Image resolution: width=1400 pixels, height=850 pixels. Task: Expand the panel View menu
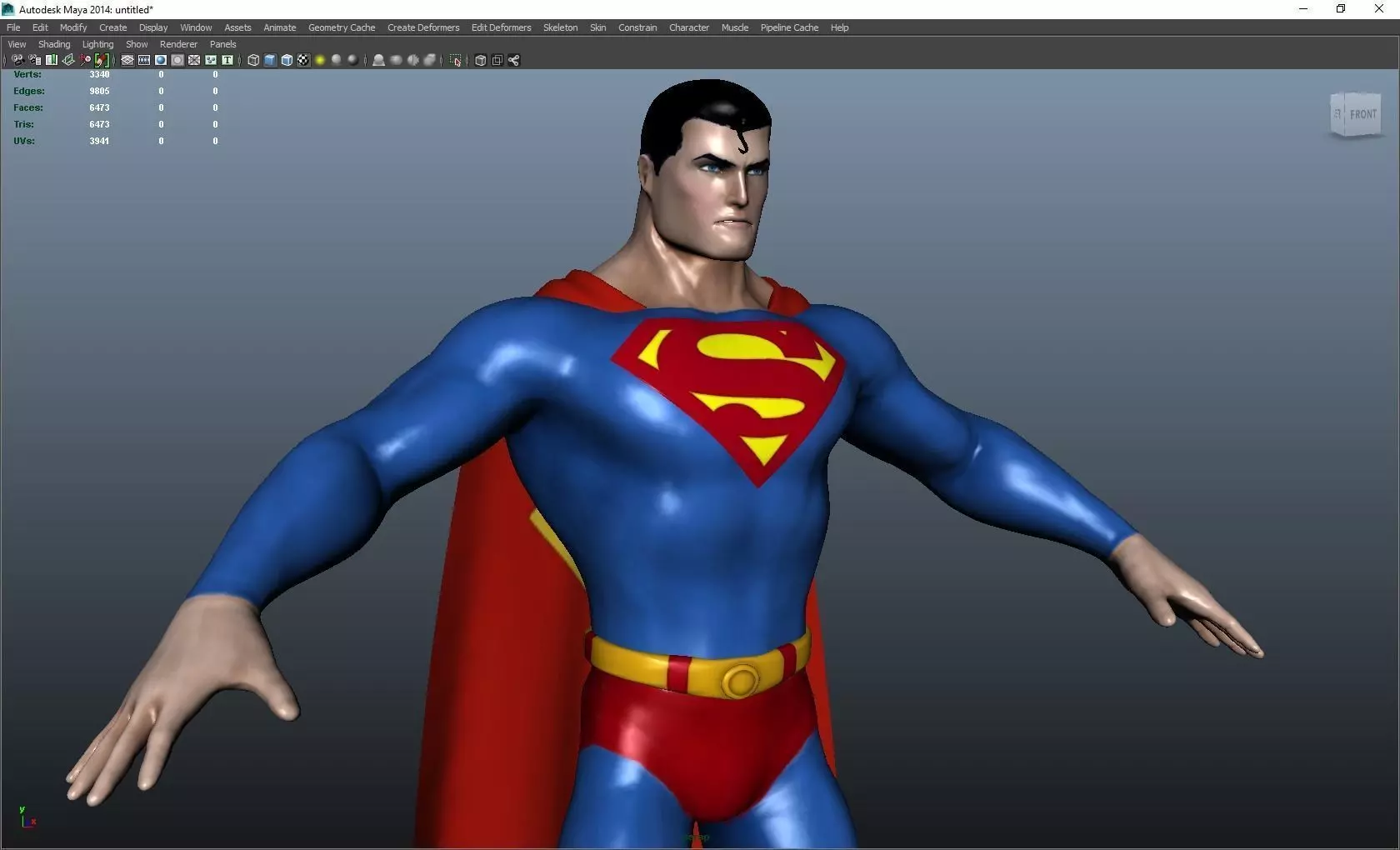point(17,44)
